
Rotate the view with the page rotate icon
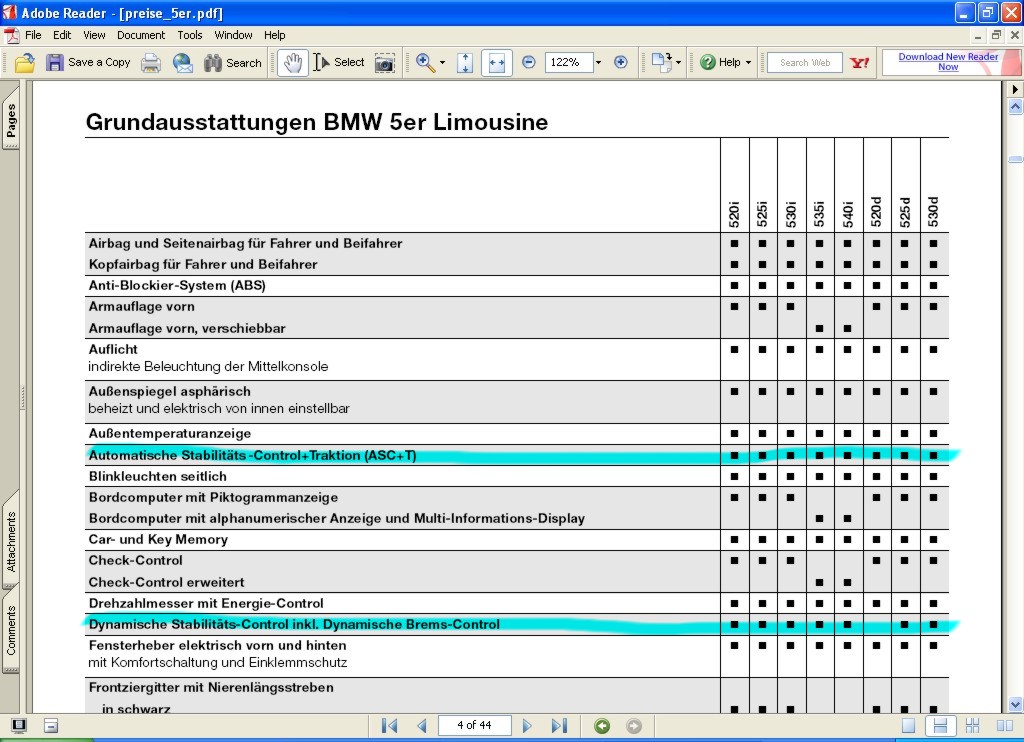(x=661, y=63)
